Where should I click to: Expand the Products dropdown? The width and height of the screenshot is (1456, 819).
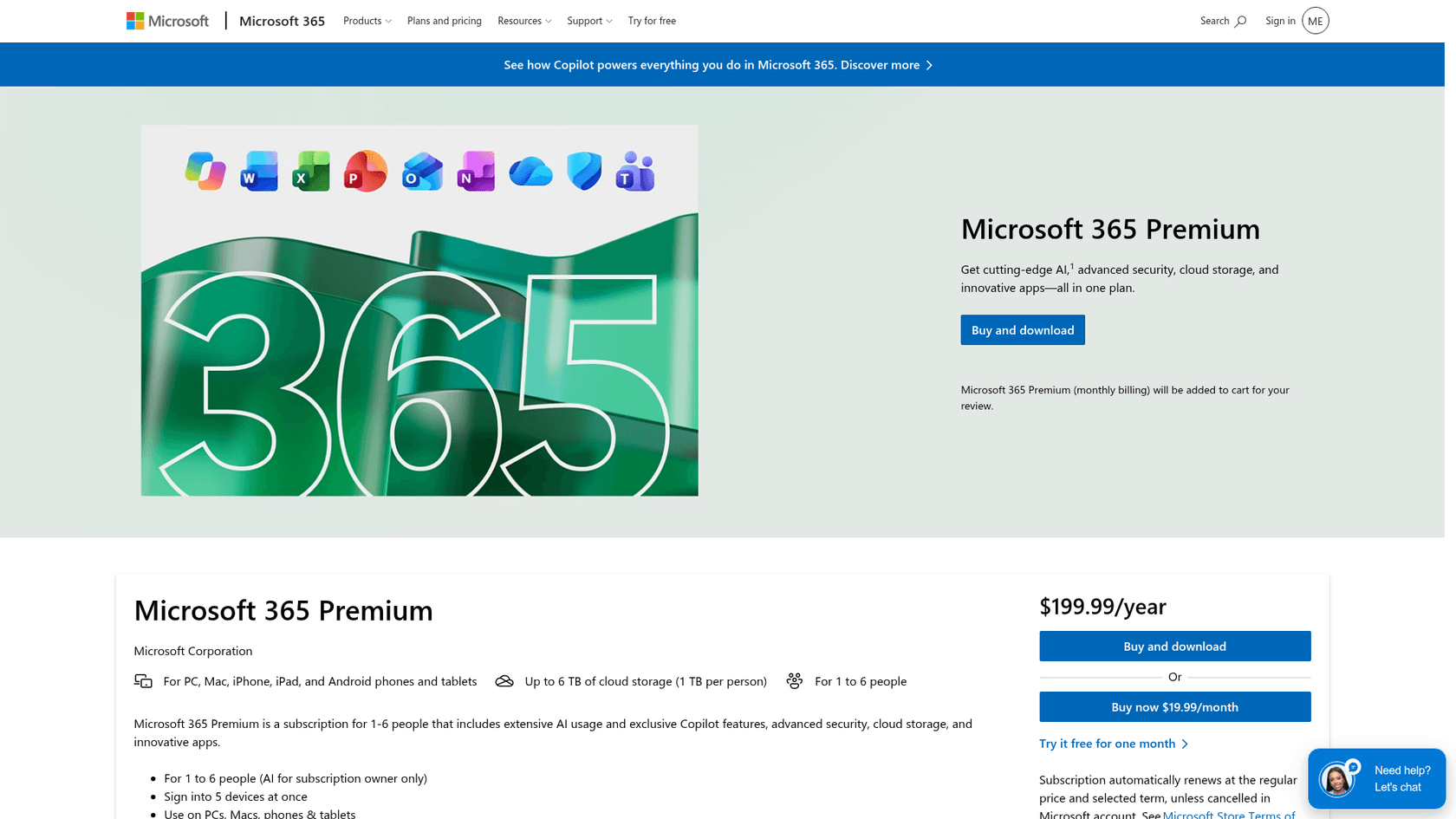367,21
